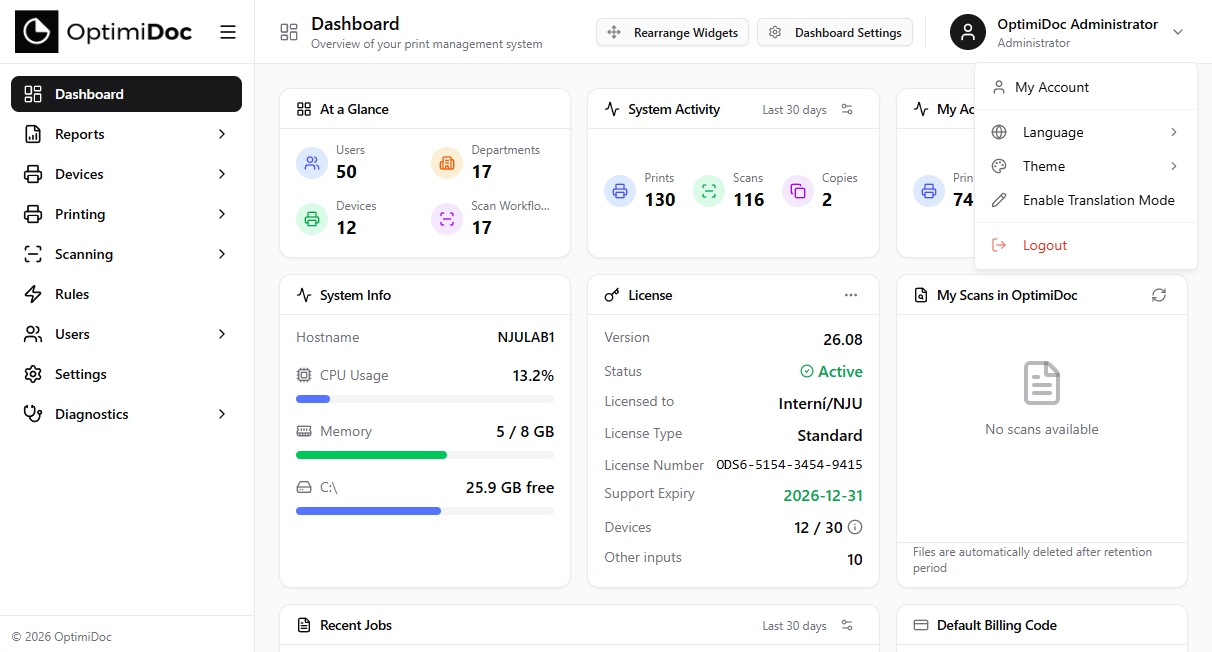Image resolution: width=1212 pixels, height=652 pixels.
Task: Click the key icon beside License title
Action: tap(612, 295)
